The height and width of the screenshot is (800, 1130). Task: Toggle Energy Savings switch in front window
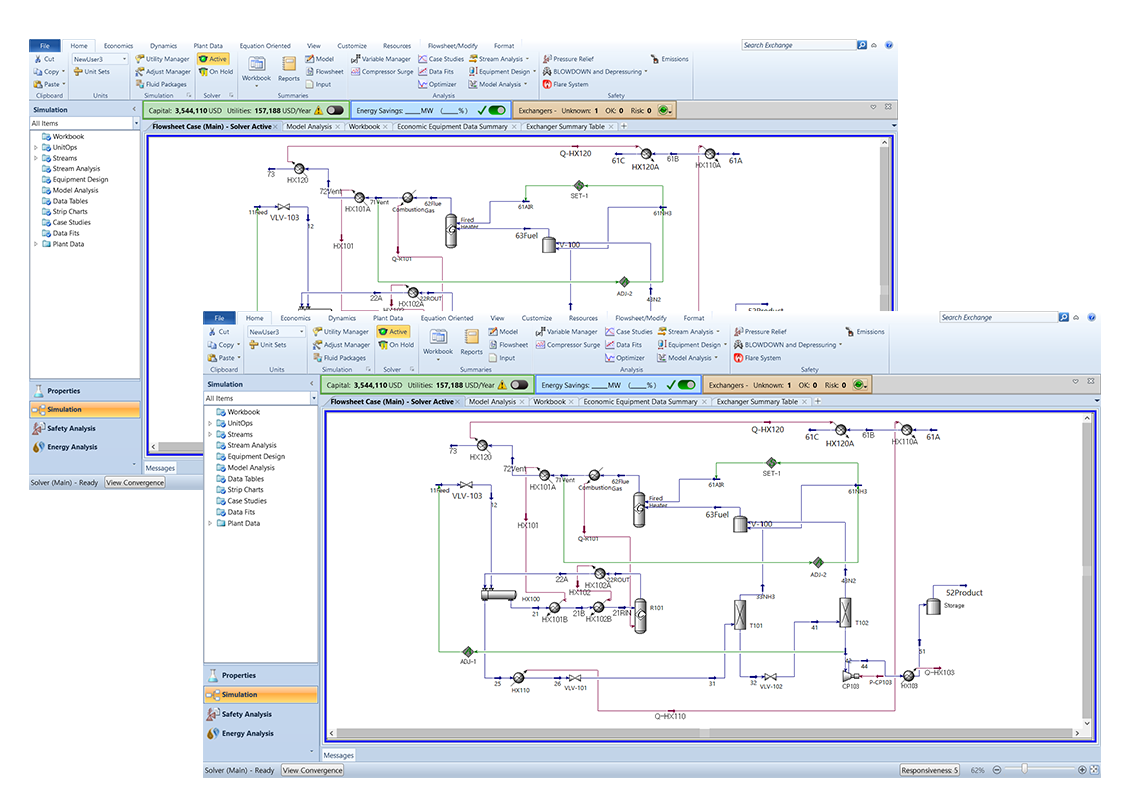coord(687,385)
